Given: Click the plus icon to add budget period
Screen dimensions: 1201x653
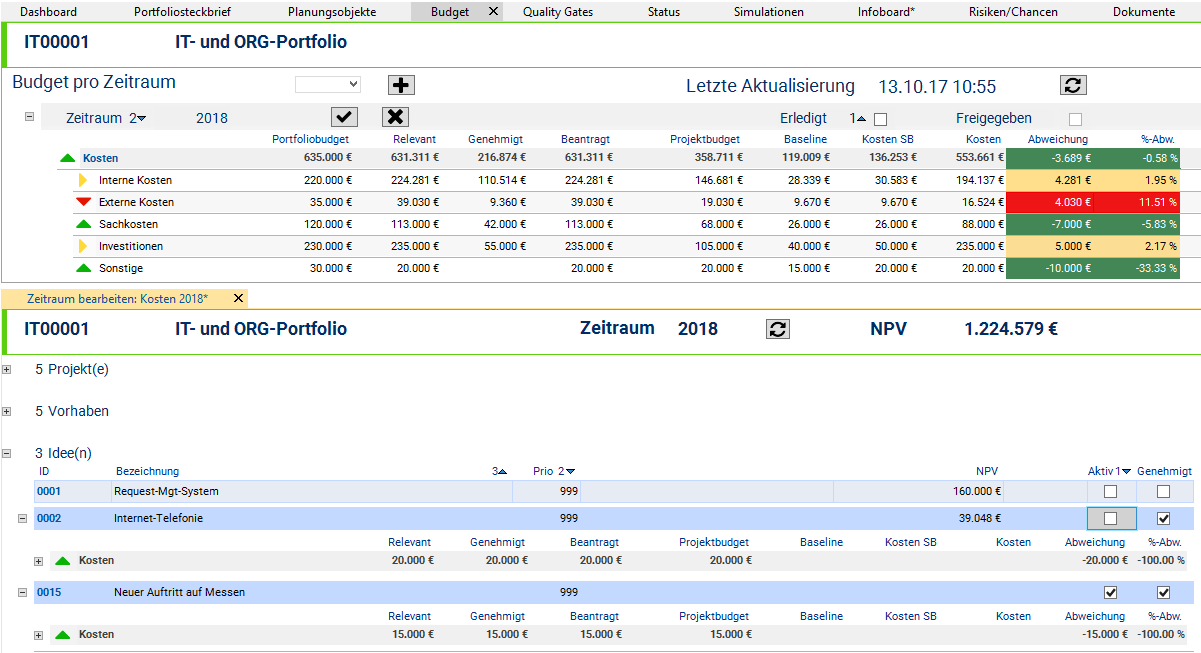Looking at the screenshot, I should click(x=400, y=85).
